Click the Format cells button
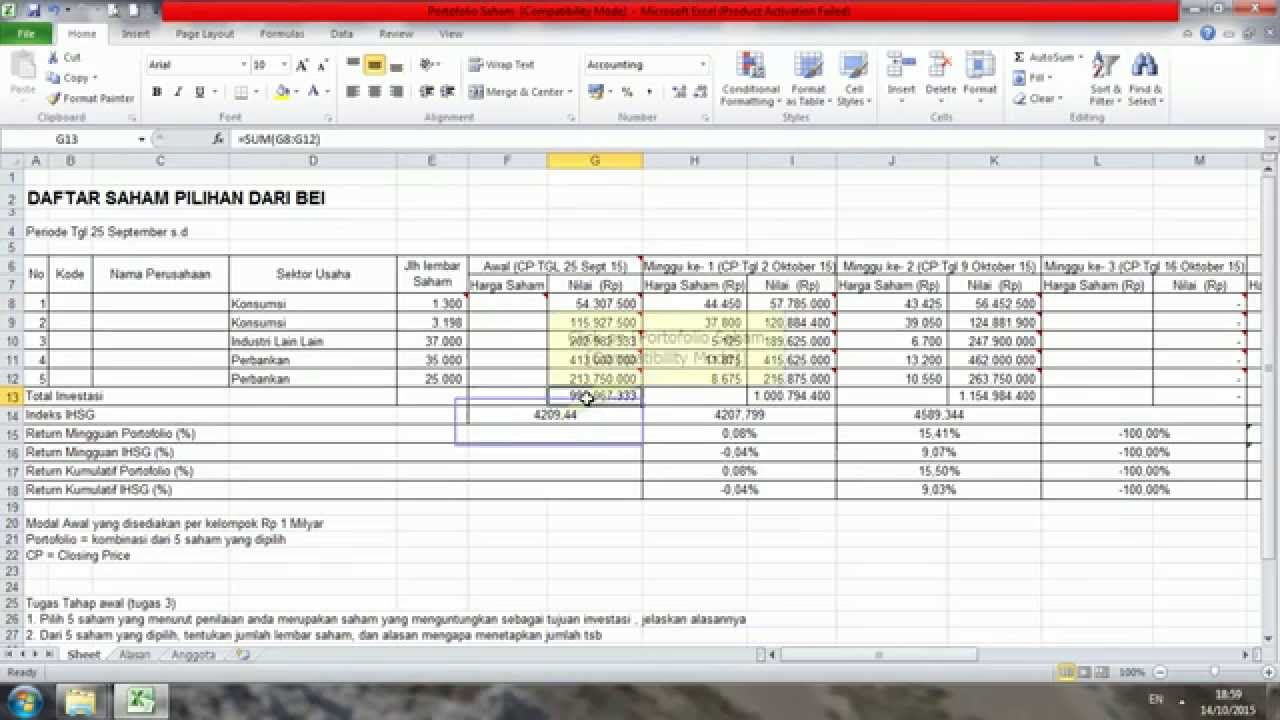1280x720 pixels. tap(980, 80)
